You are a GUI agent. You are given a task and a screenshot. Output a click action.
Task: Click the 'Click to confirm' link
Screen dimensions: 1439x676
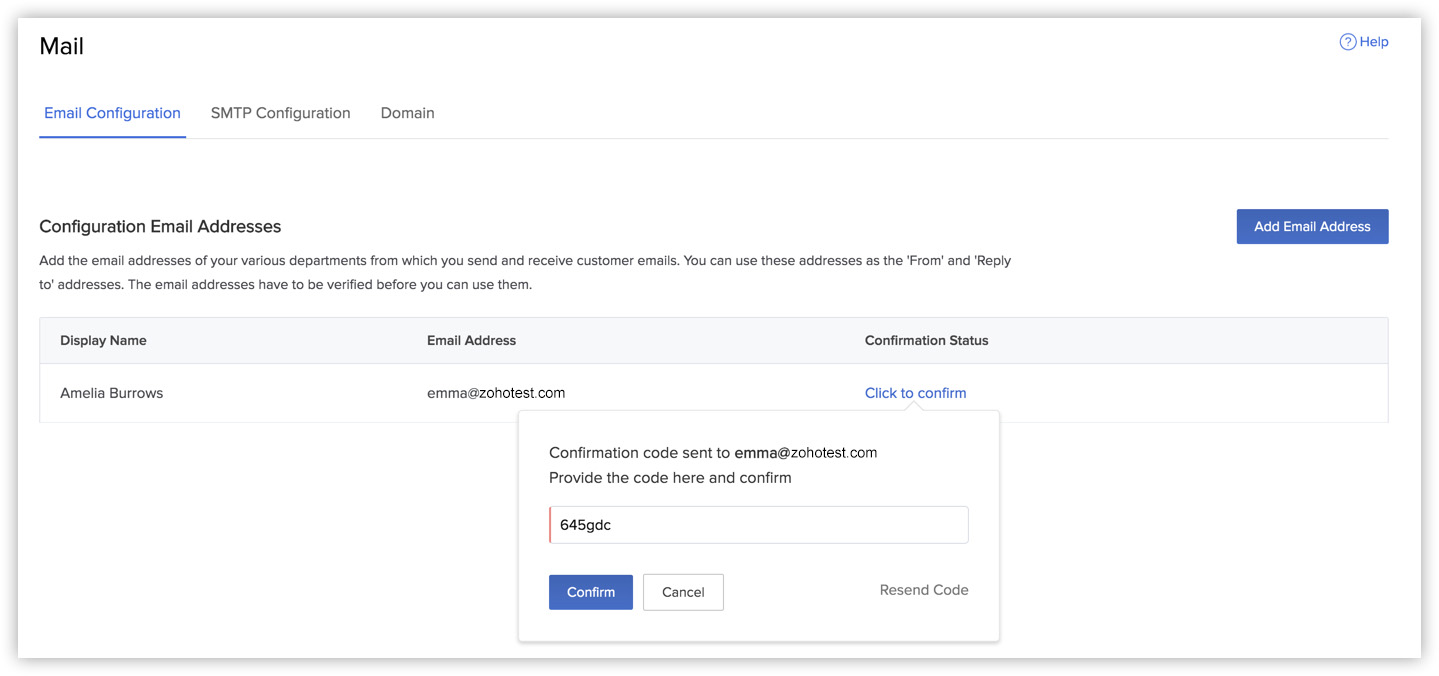tap(915, 392)
